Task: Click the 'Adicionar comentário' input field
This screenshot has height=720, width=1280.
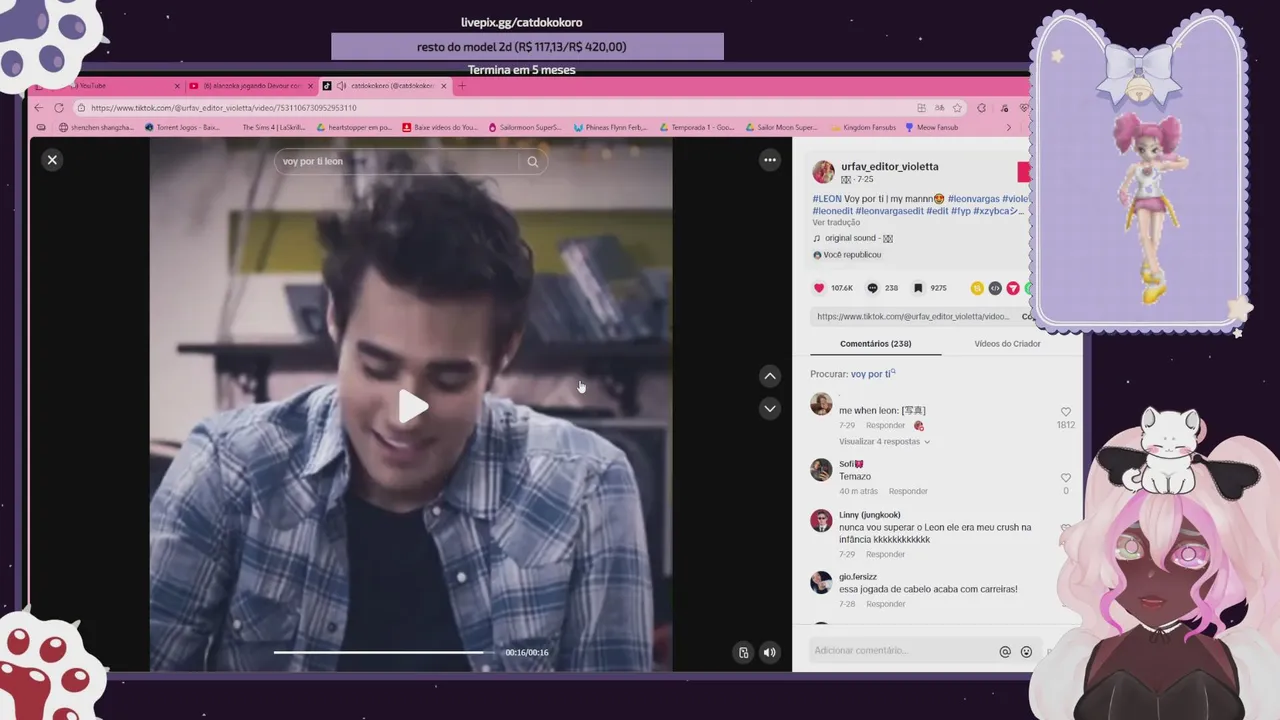Action: pyautogui.click(x=900, y=651)
